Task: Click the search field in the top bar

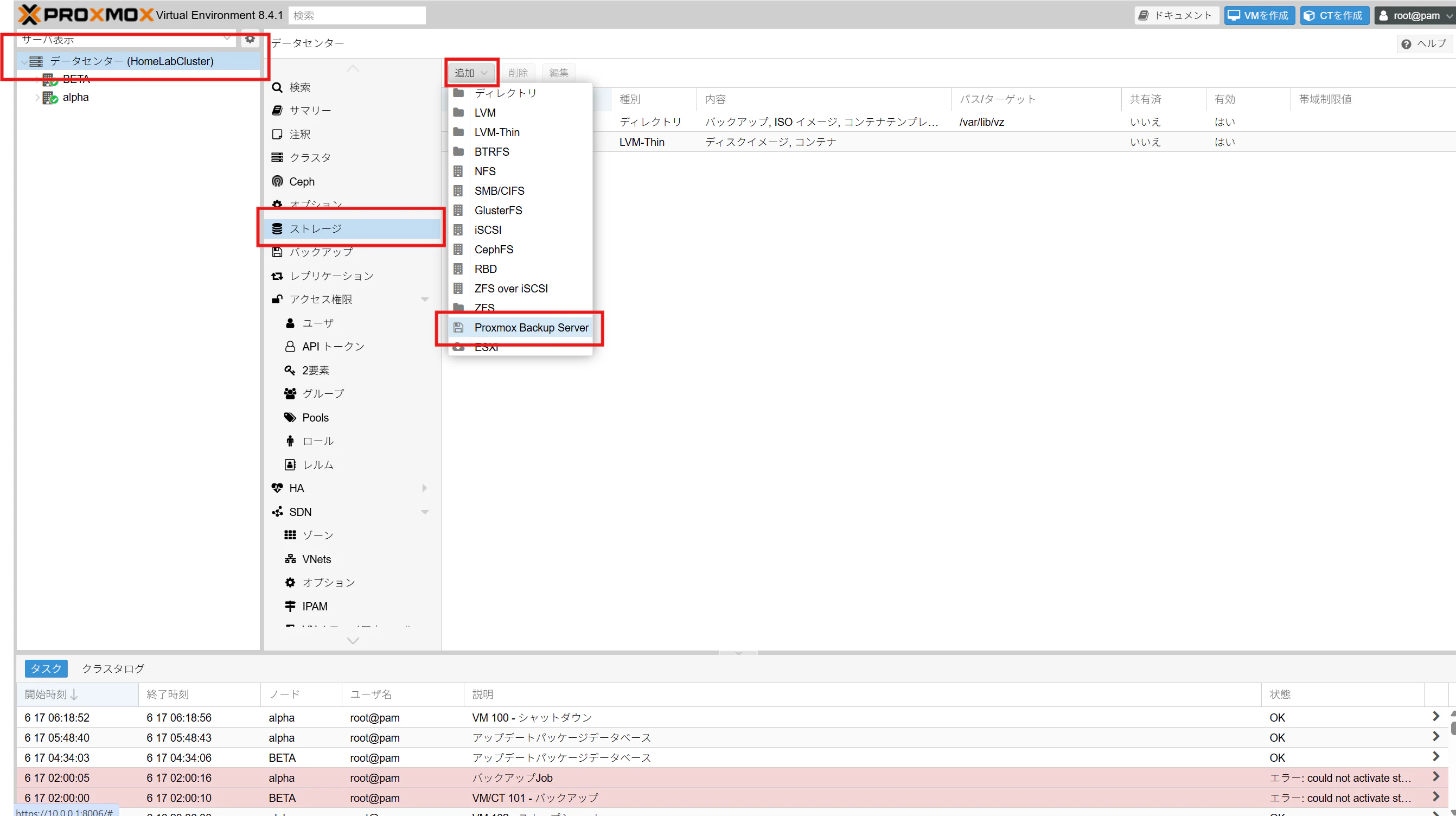Action: pos(356,15)
